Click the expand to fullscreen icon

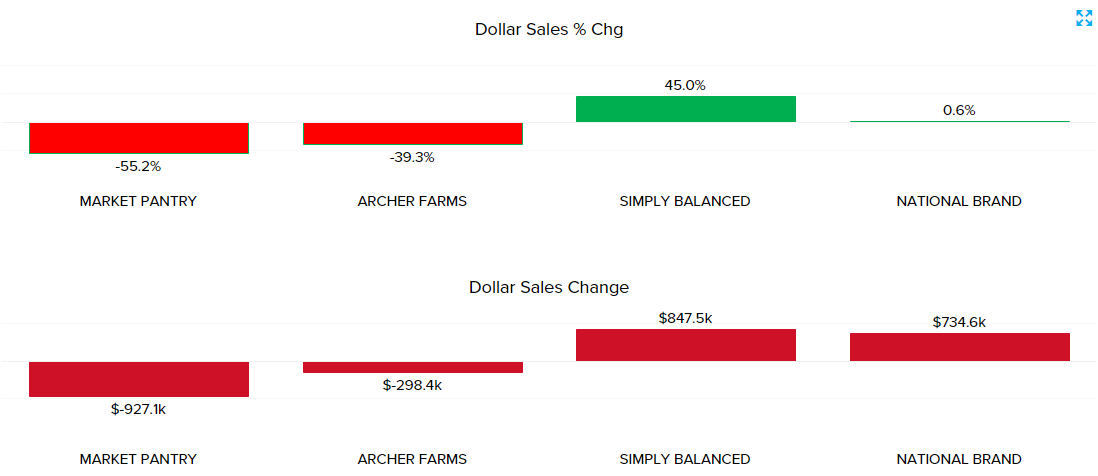[x=1084, y=18]
